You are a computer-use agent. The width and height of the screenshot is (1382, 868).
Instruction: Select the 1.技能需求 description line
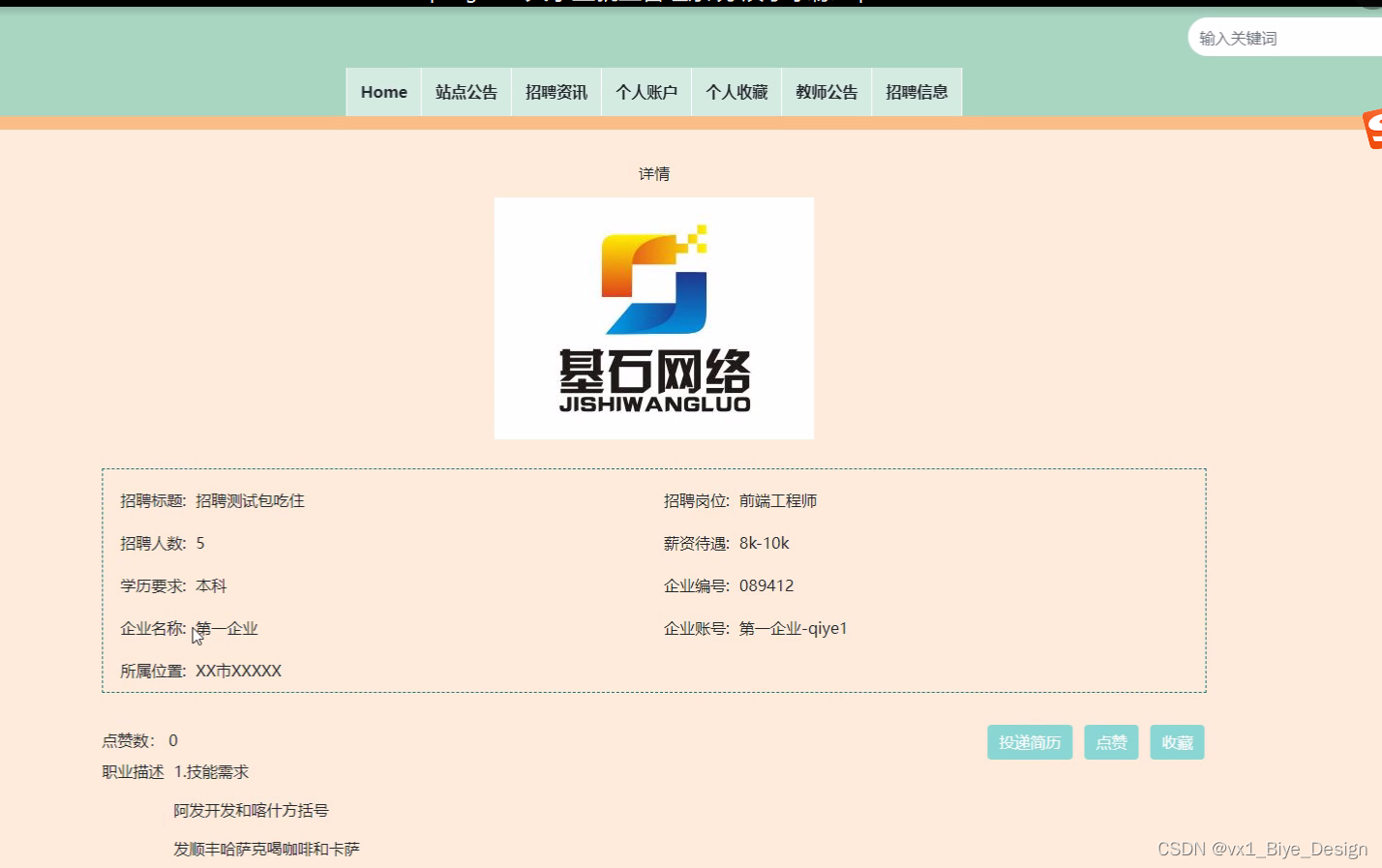coord(212,772)
